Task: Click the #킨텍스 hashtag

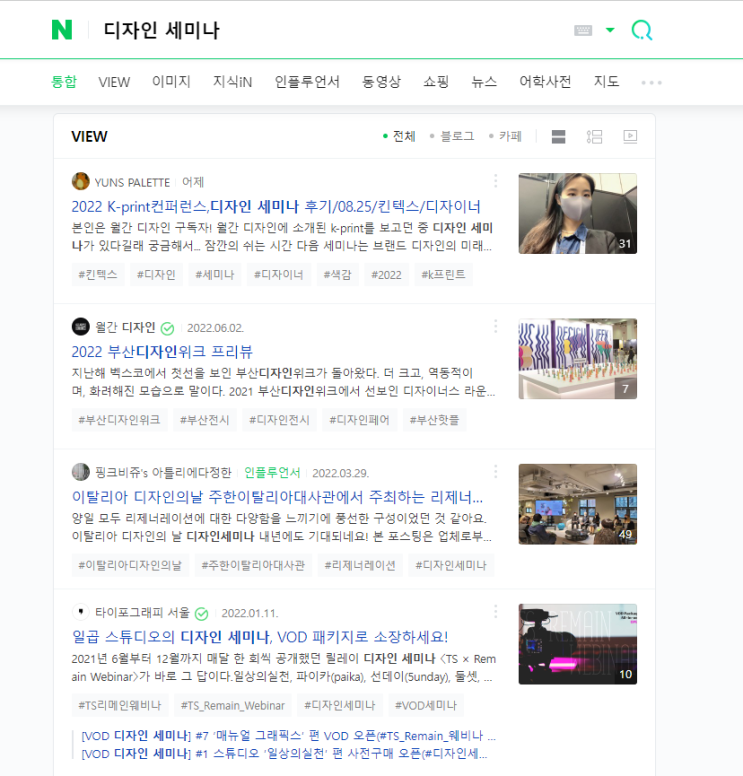Action: point(98,275)
